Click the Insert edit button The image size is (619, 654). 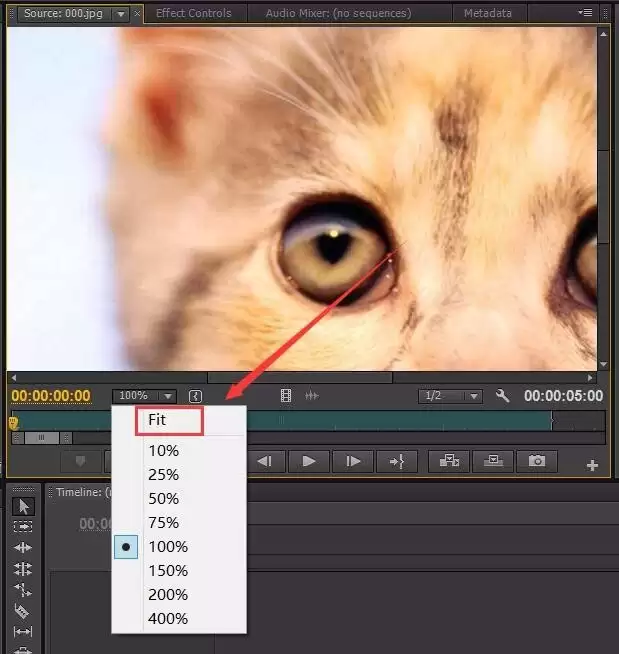pos(449,461)
